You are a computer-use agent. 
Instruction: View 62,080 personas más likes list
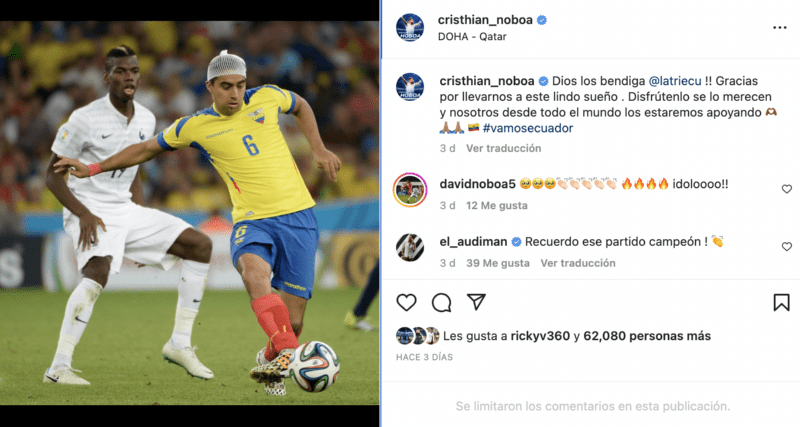(x=647, y=336)
